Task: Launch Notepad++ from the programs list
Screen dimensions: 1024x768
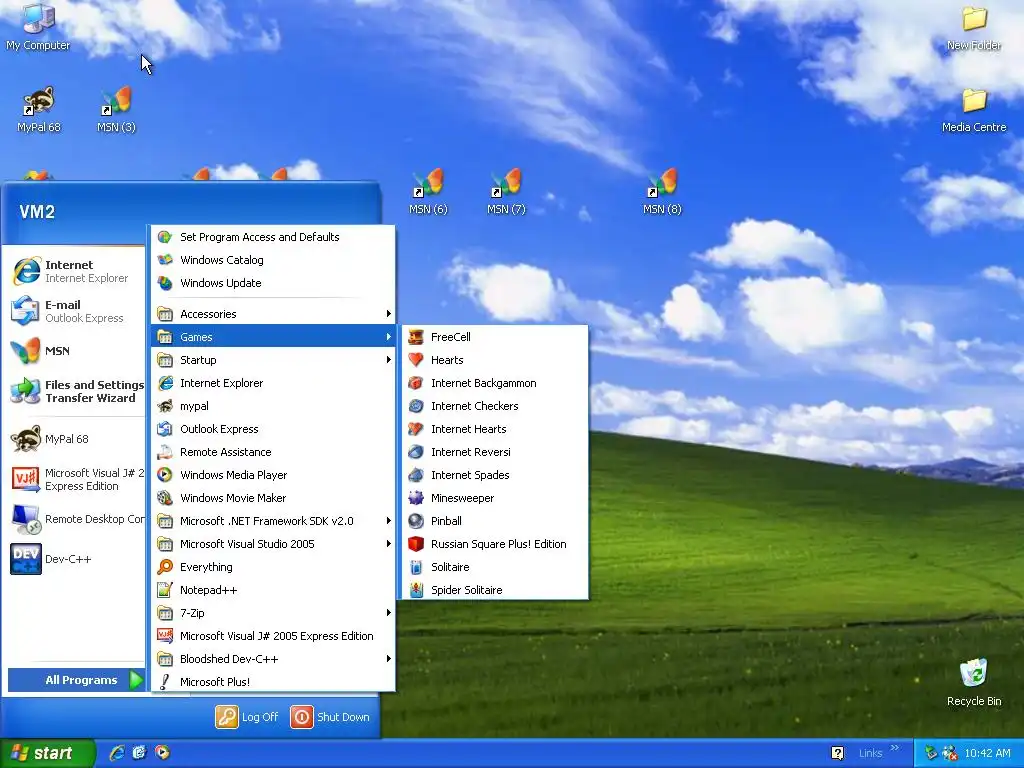Action: pos(273,590)
